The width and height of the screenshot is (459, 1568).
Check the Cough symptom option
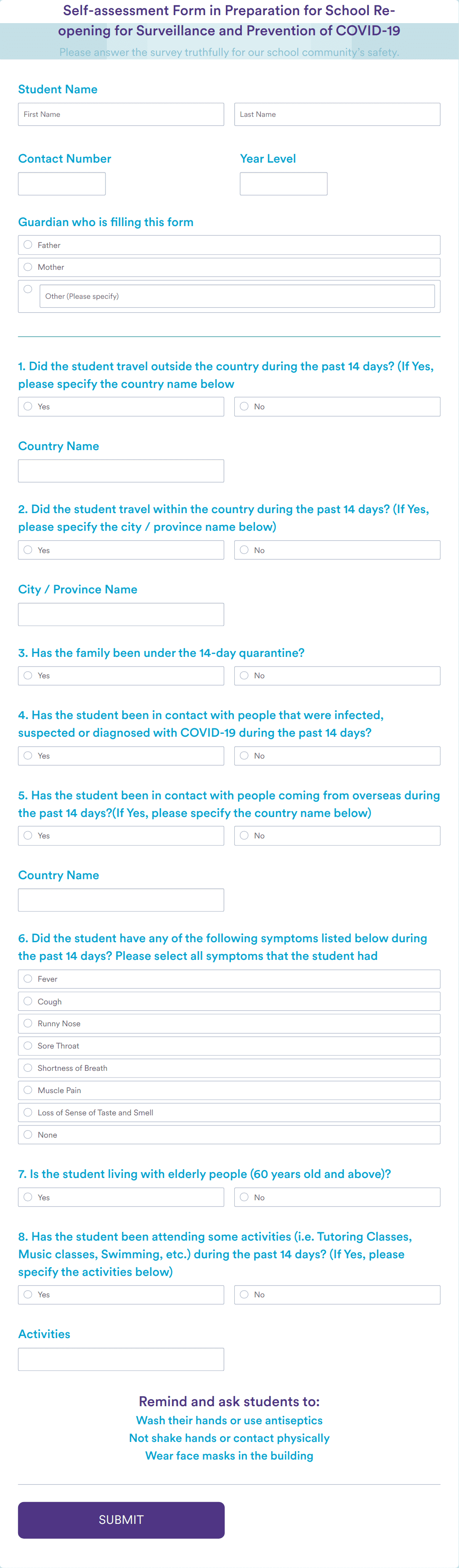tap(28, 1001)
